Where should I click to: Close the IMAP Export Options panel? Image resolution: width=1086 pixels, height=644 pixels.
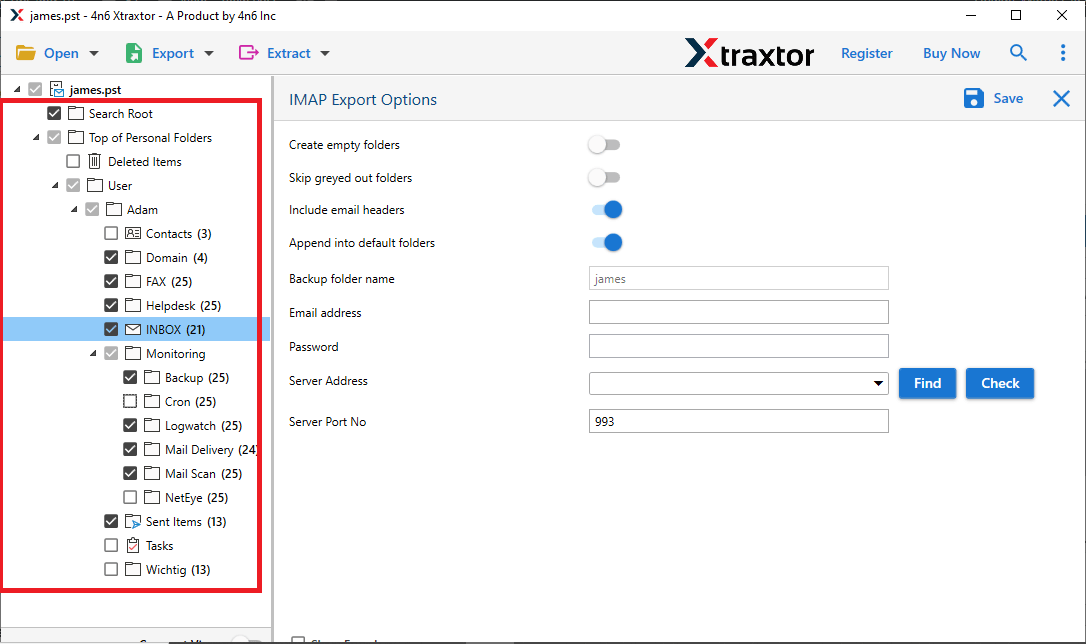(x=1061, y=98)
